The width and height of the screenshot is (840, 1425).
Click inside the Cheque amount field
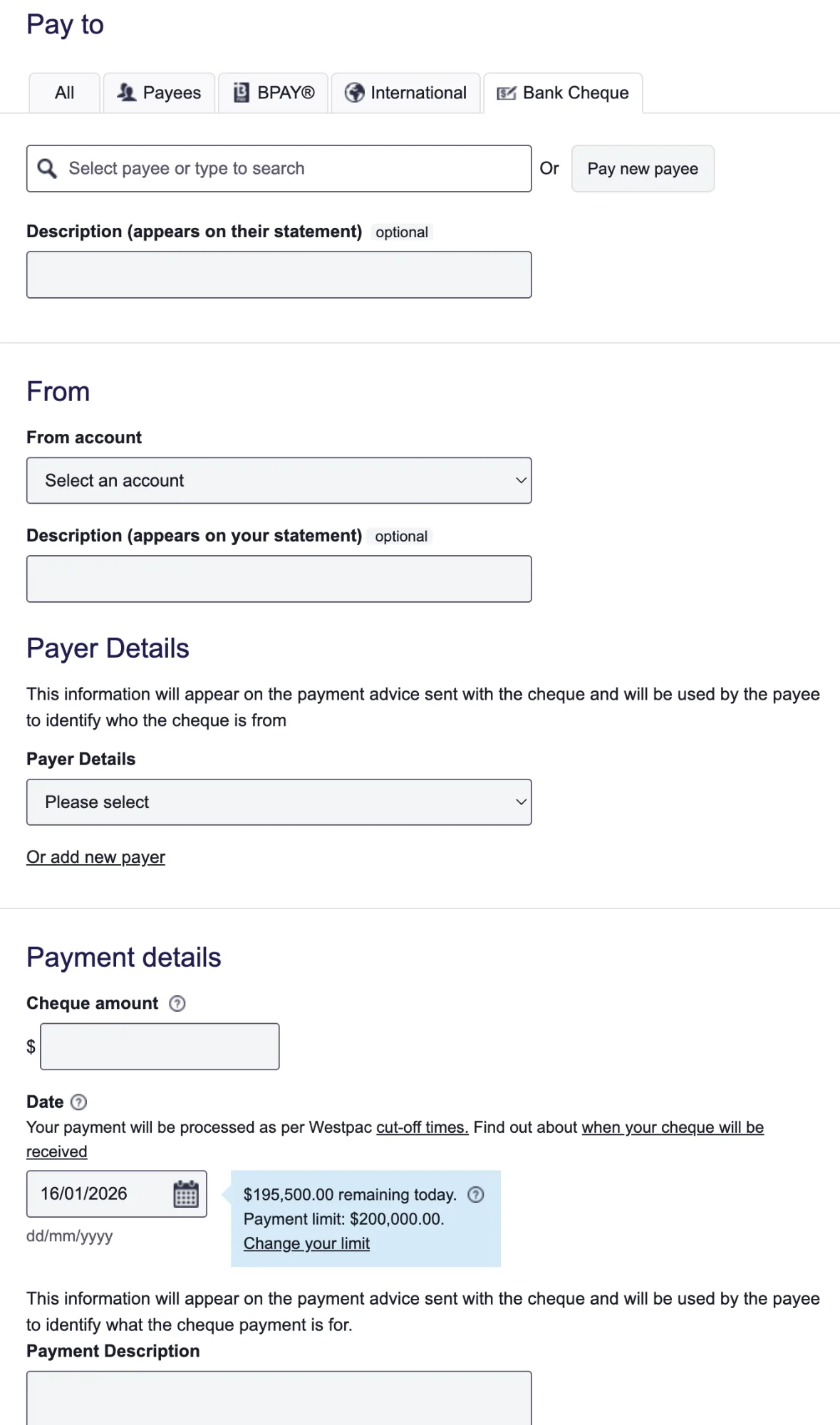point(160,1046)
